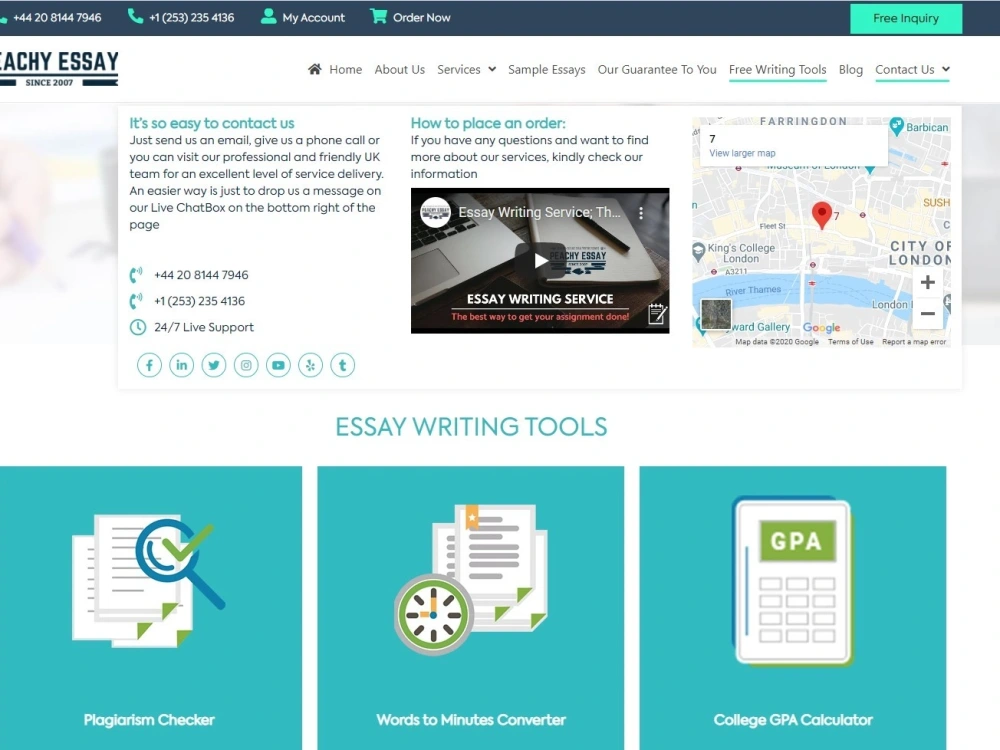Select Free Writing Tools menu item
Viewport: 1000px width, 750px height.
pyautogui.click(x=777, y=70)
